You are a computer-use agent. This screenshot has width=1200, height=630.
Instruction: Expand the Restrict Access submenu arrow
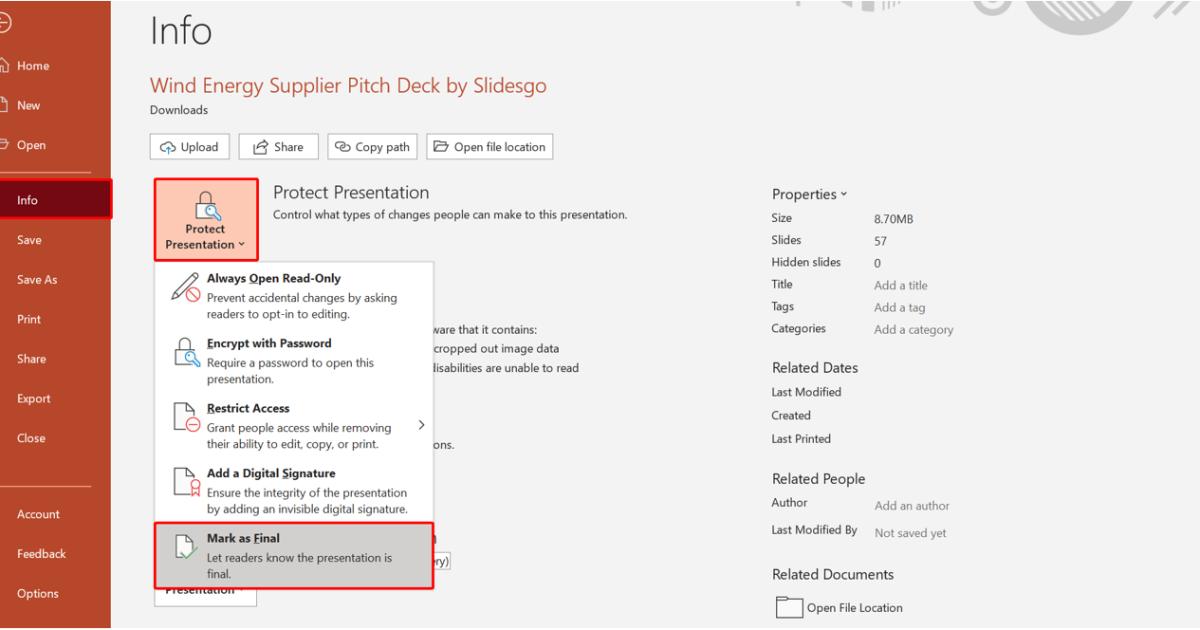click(421, 425)
